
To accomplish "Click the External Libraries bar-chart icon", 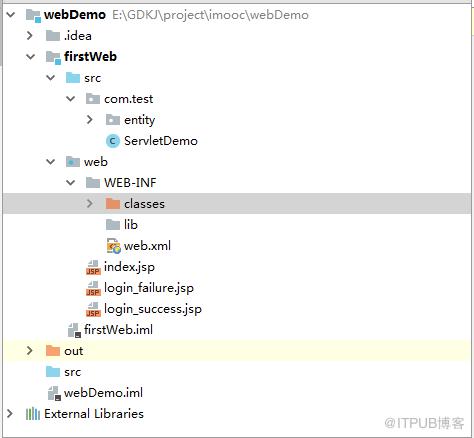I will 33,414.
